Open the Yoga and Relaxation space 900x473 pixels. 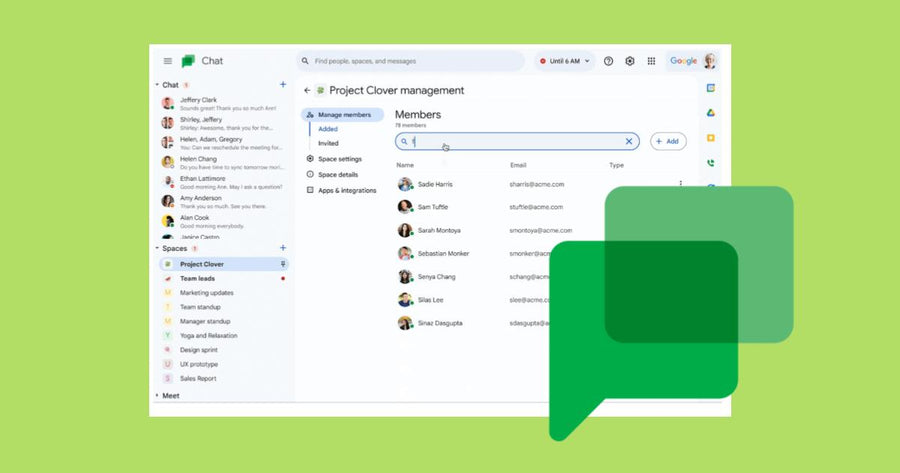223,336
